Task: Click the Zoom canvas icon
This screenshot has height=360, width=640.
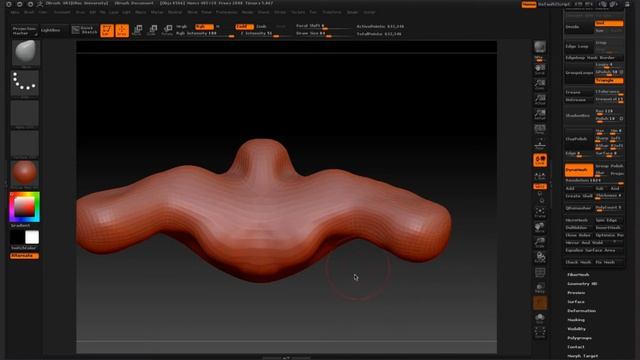Action: [540, 84]
